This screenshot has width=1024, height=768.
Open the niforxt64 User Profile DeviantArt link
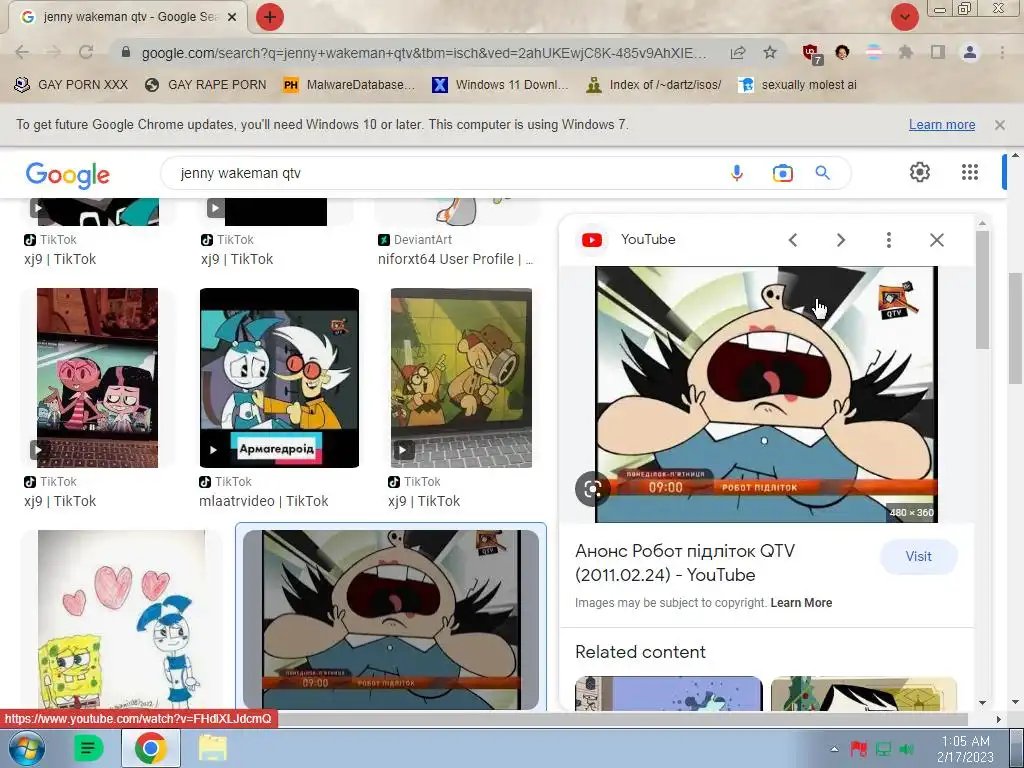pos(455,259)
